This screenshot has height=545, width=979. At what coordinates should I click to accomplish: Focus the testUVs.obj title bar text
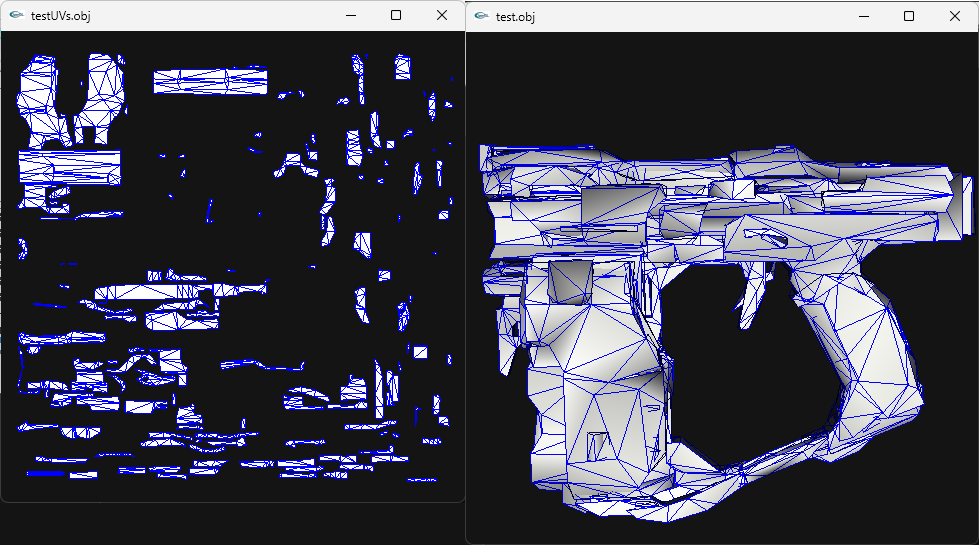tap(61, 16)
